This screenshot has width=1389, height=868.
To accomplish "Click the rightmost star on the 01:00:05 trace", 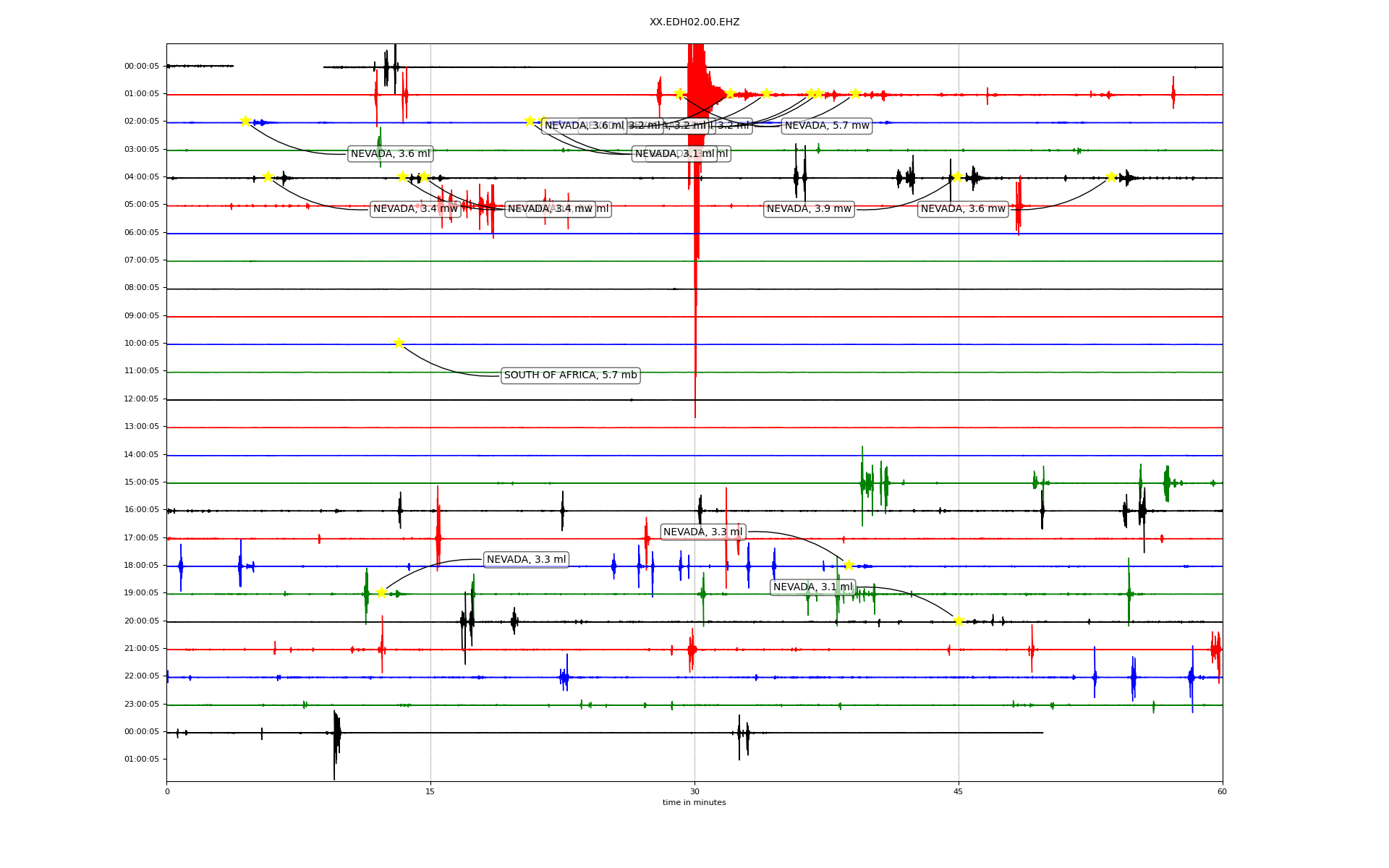I will [855, 93].
